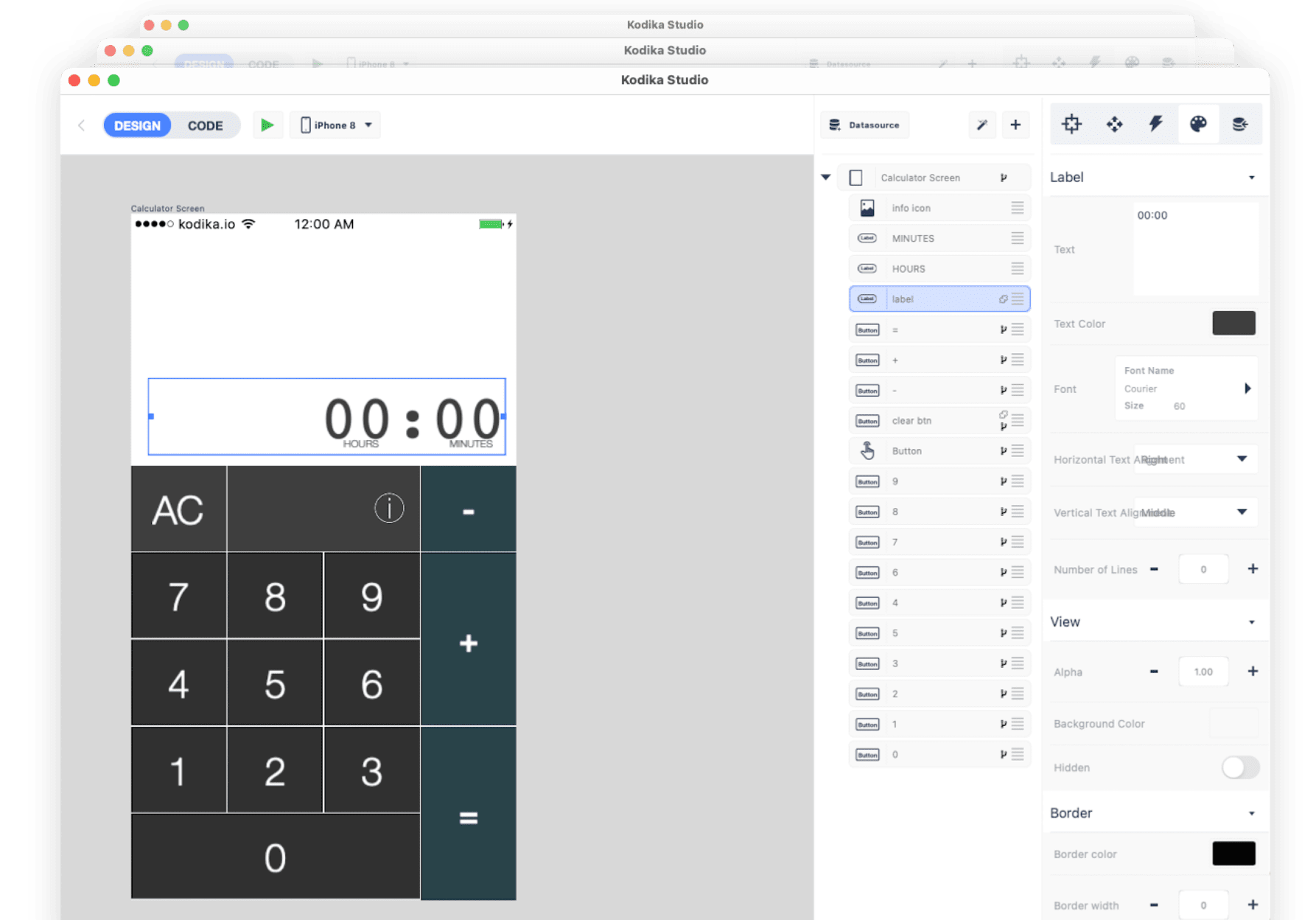Click the branch icon on clear btn row
The height and width of the screenshot is (920, 1316).
pyautogui.click(x=1003, y=426)
